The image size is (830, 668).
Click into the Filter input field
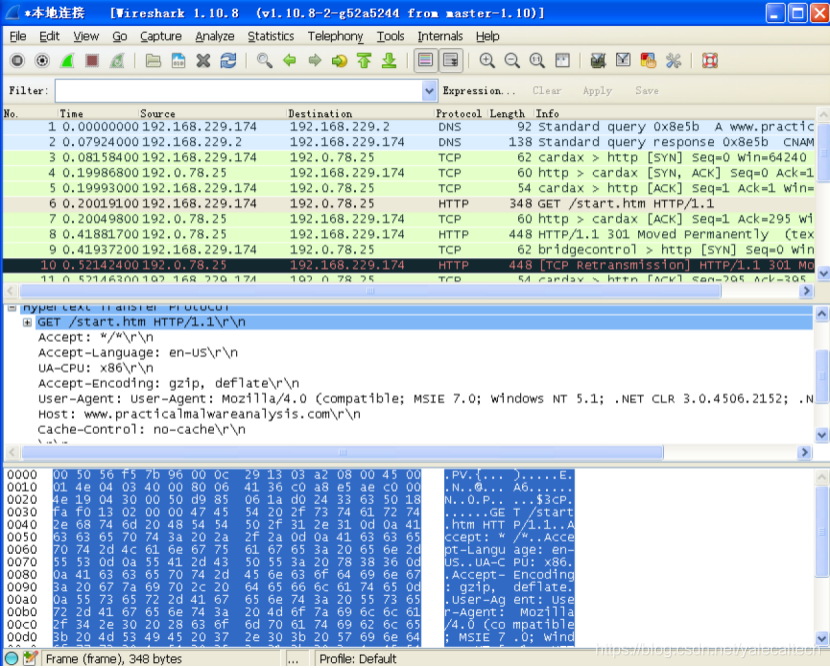[x=239, y=91]
